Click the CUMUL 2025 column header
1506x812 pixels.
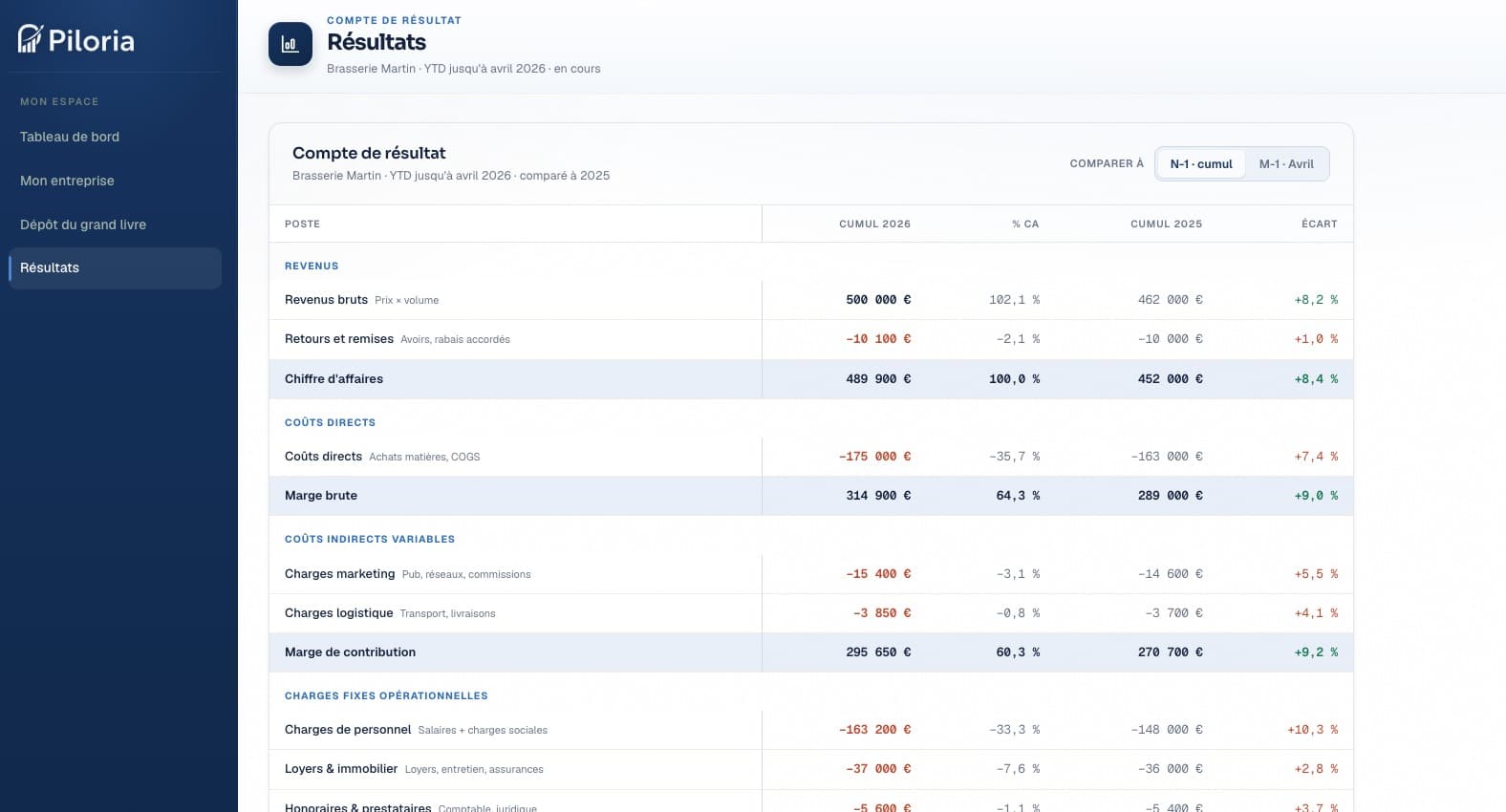click(1166, 224)
